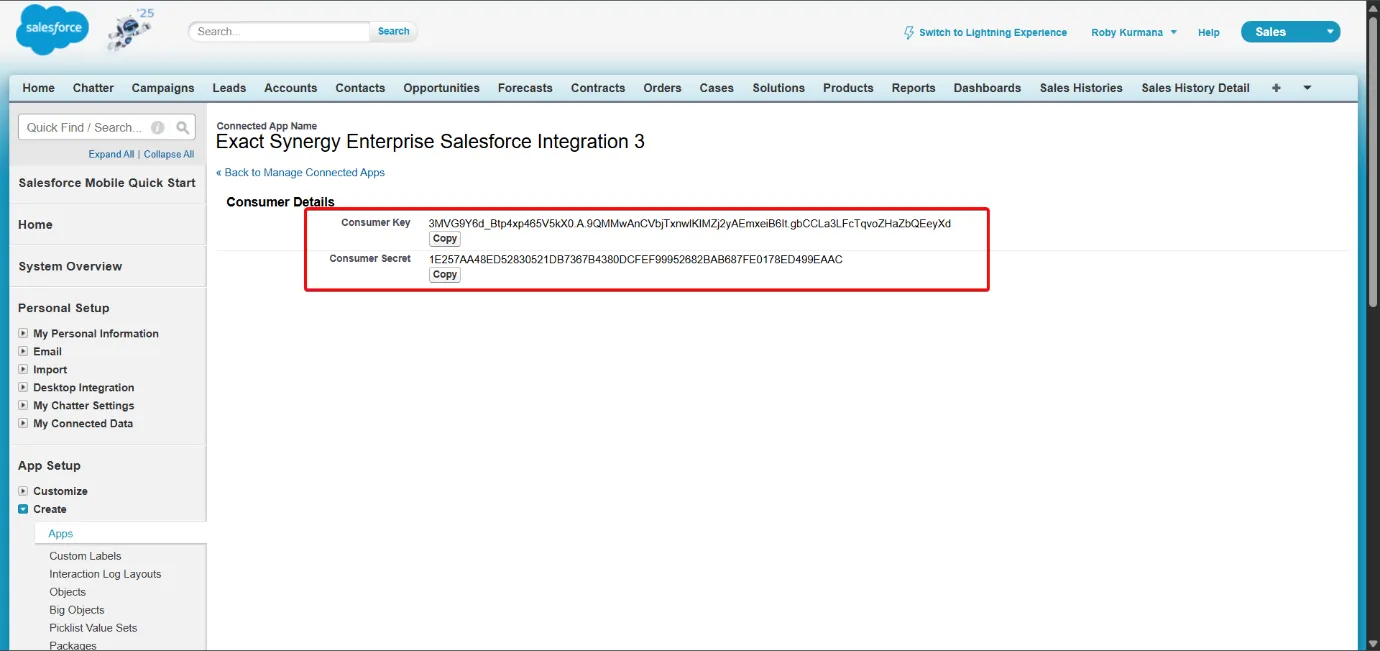Click the Consumer Key string value
This screenshot has width=1380, height=651.
pos(690,223)
